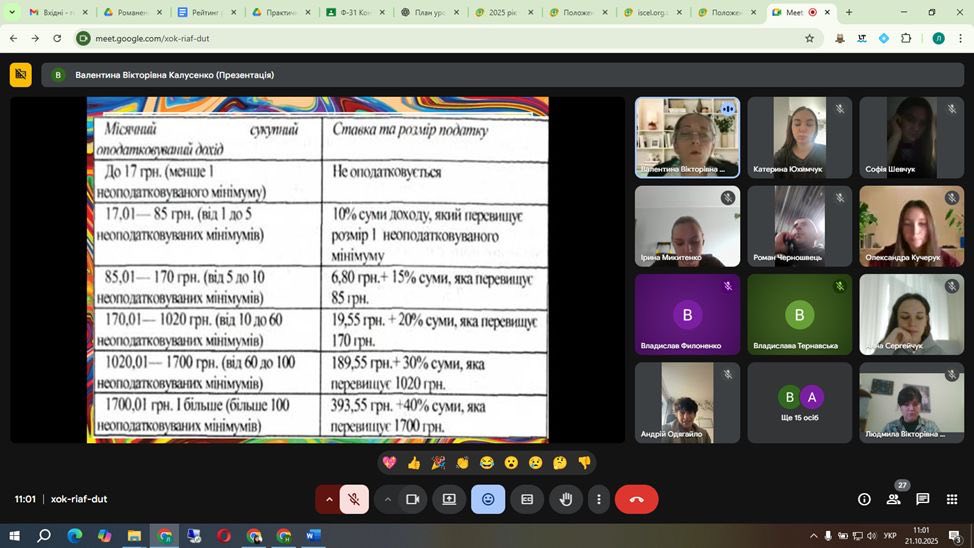
Task: Click the yellow presentation indicator icon
Action: tap(20, 75)
